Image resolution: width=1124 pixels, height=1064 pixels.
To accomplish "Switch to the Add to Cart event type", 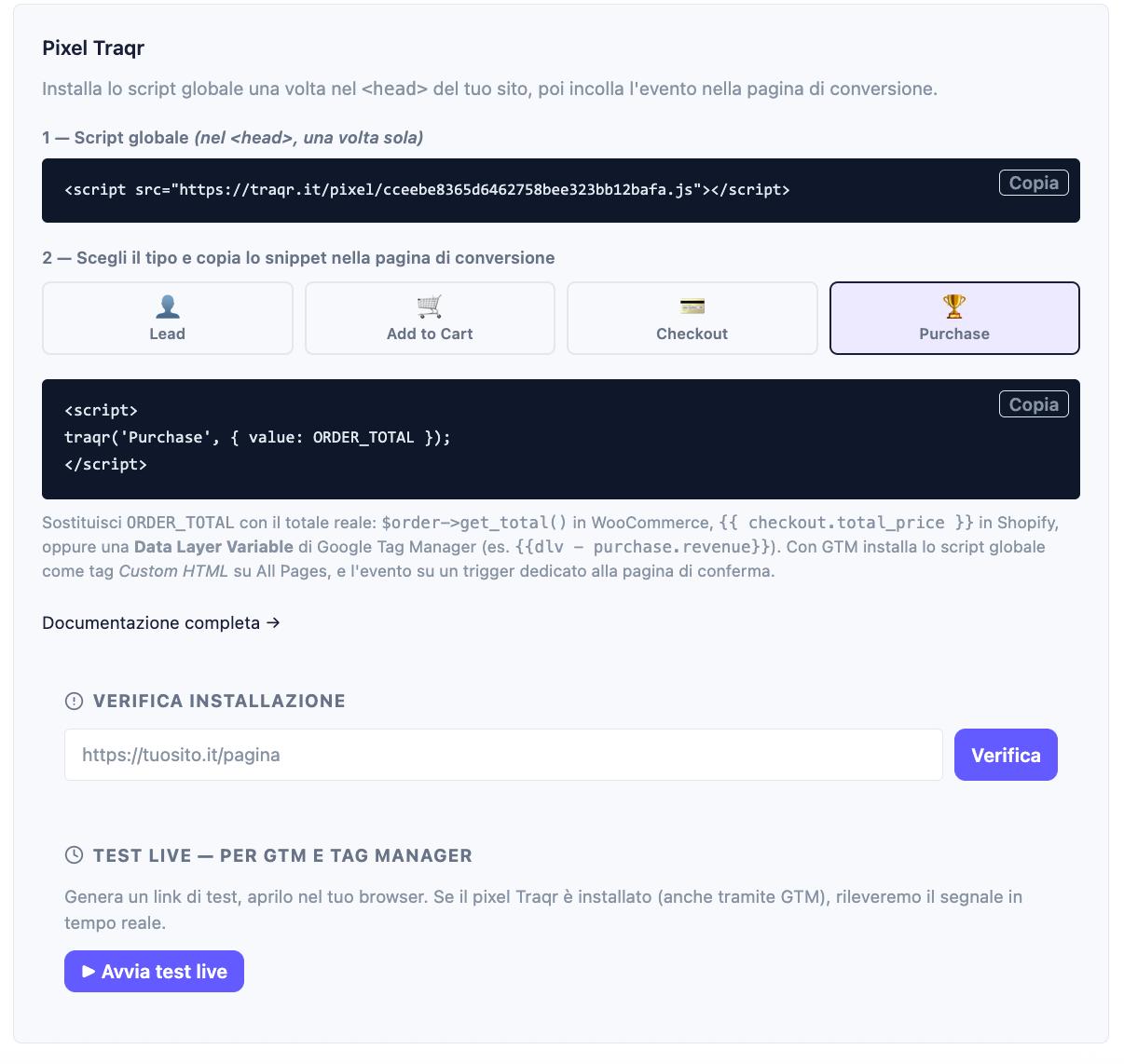I will 430,318.
